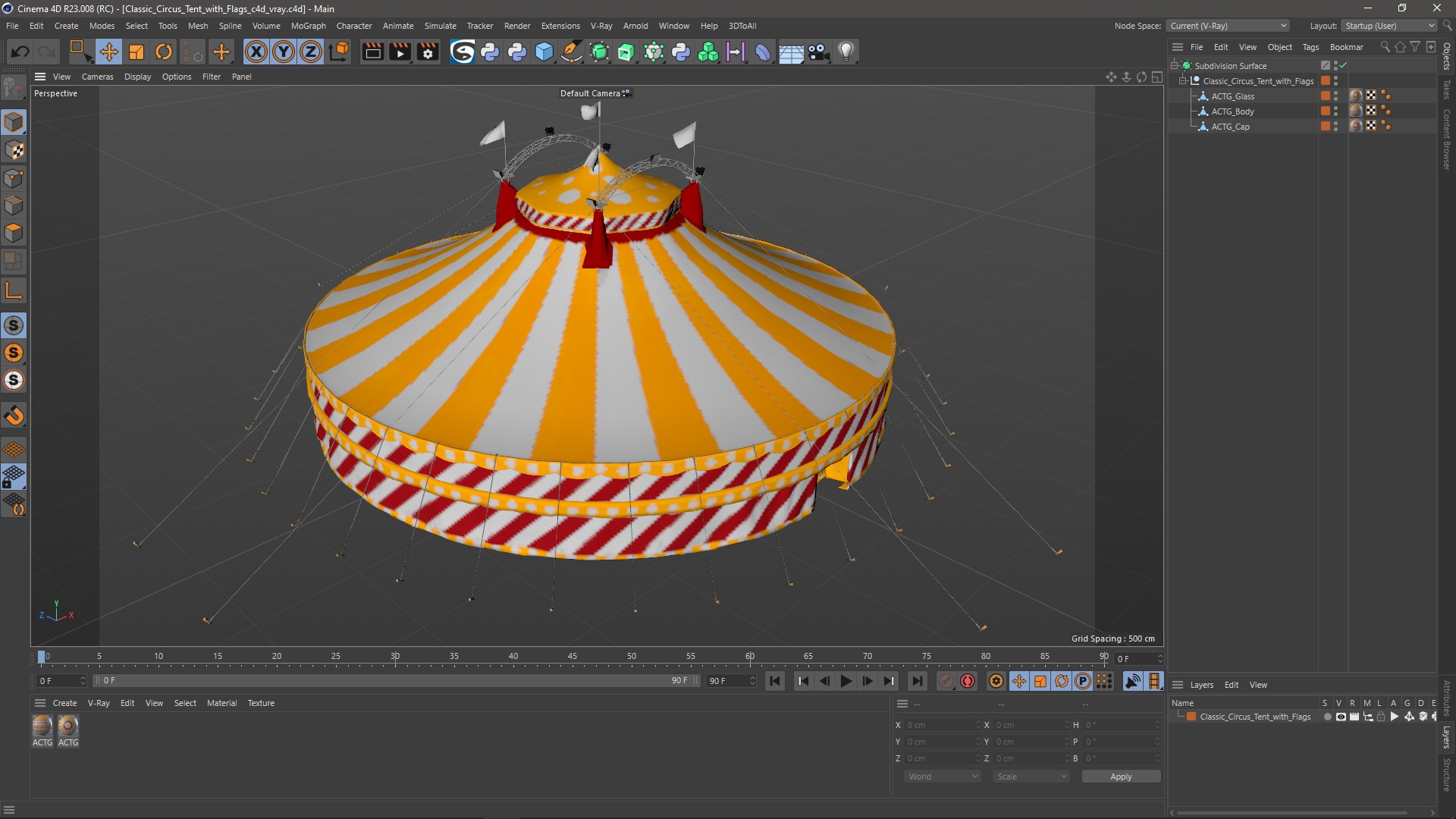Viewport: 1456px width, 819px height.
Task: Click frame 45 on timeline ruler
Action: coord(573,657)
